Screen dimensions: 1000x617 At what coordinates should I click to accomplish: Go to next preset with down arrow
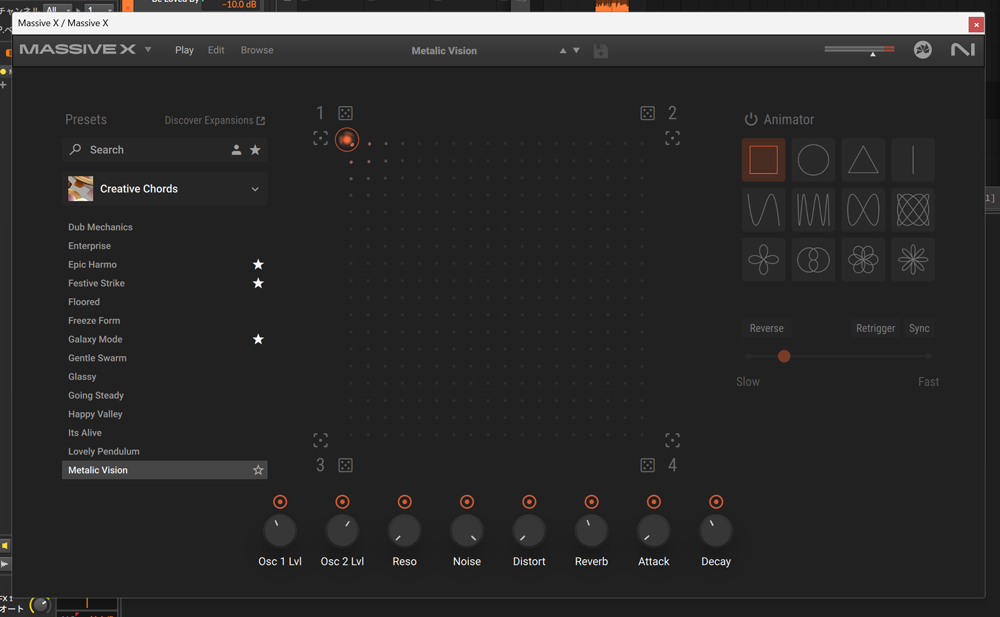pos(576,51)
